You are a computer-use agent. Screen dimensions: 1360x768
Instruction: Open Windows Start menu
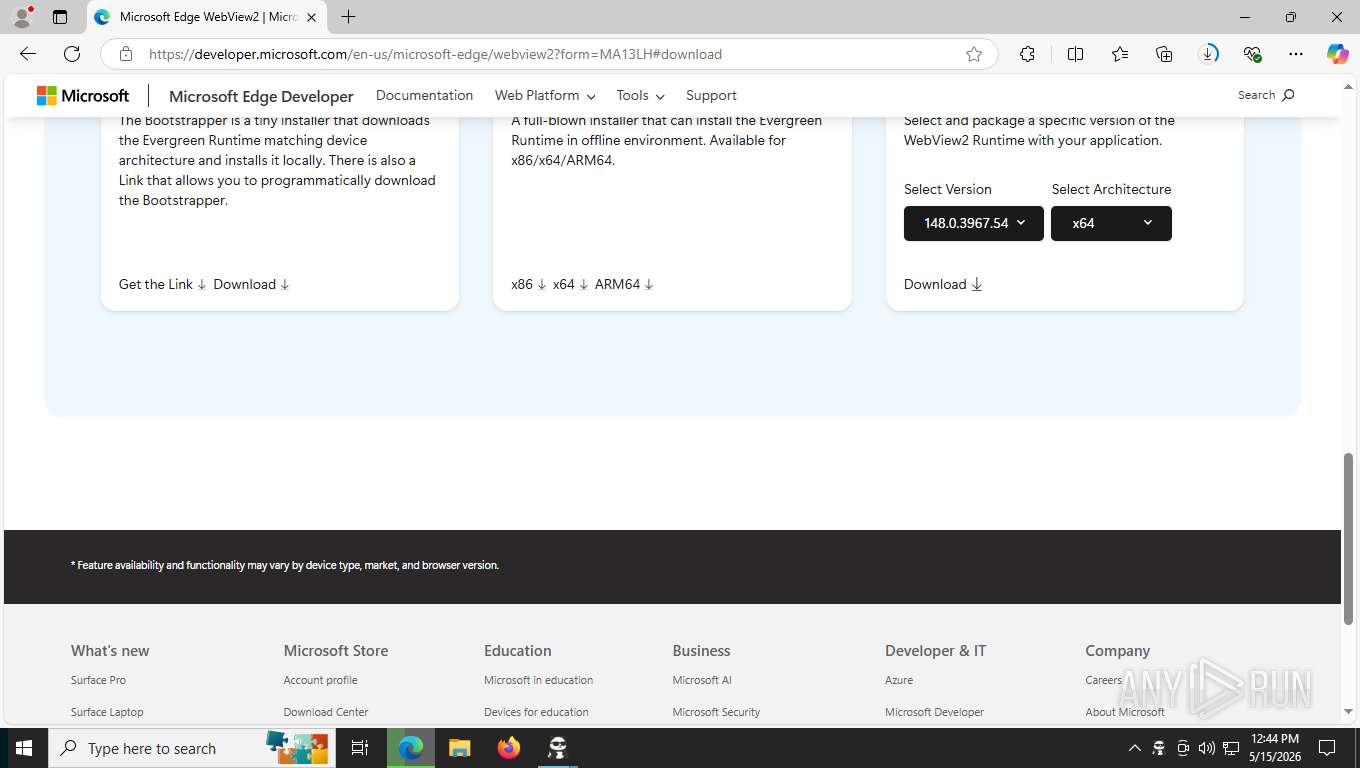[23, 748]
